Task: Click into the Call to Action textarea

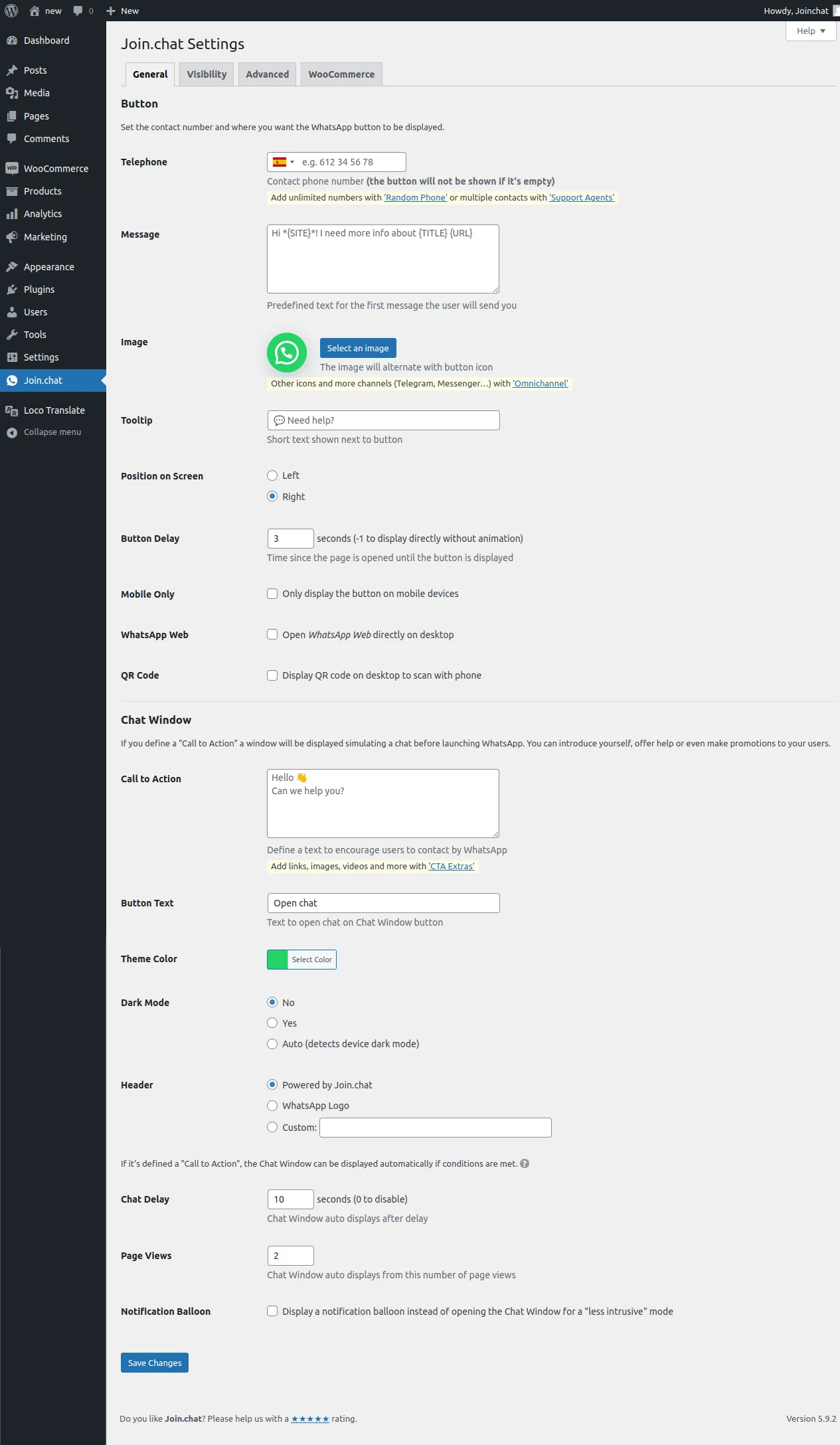Action: pos(383,804)
